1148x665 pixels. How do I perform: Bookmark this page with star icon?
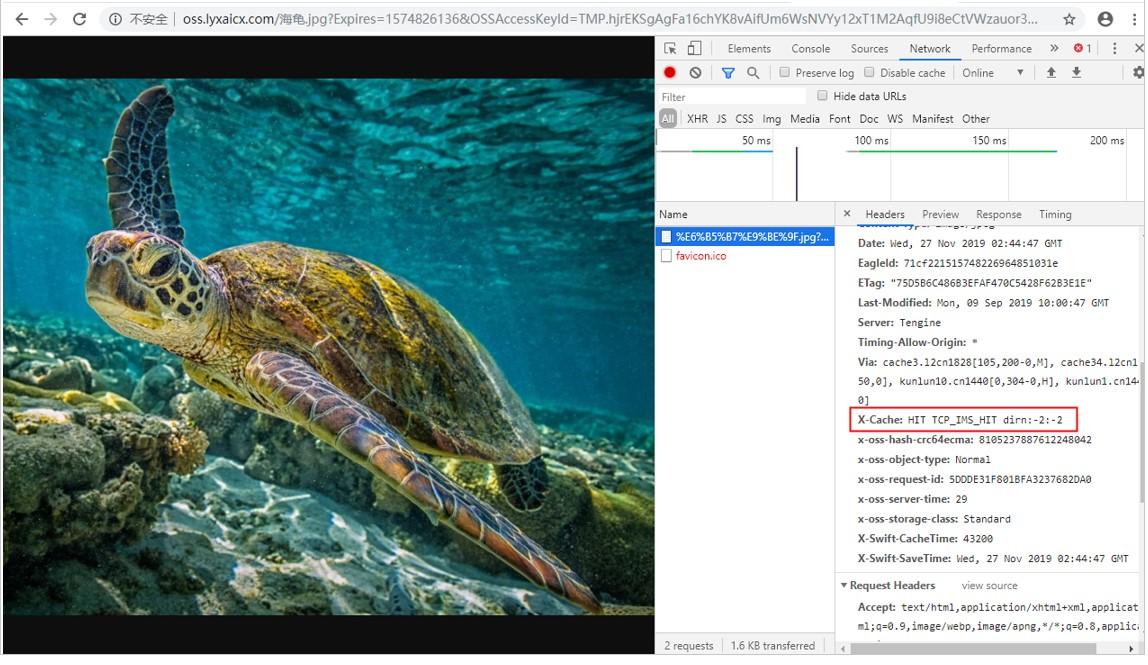coord(1069,19)
